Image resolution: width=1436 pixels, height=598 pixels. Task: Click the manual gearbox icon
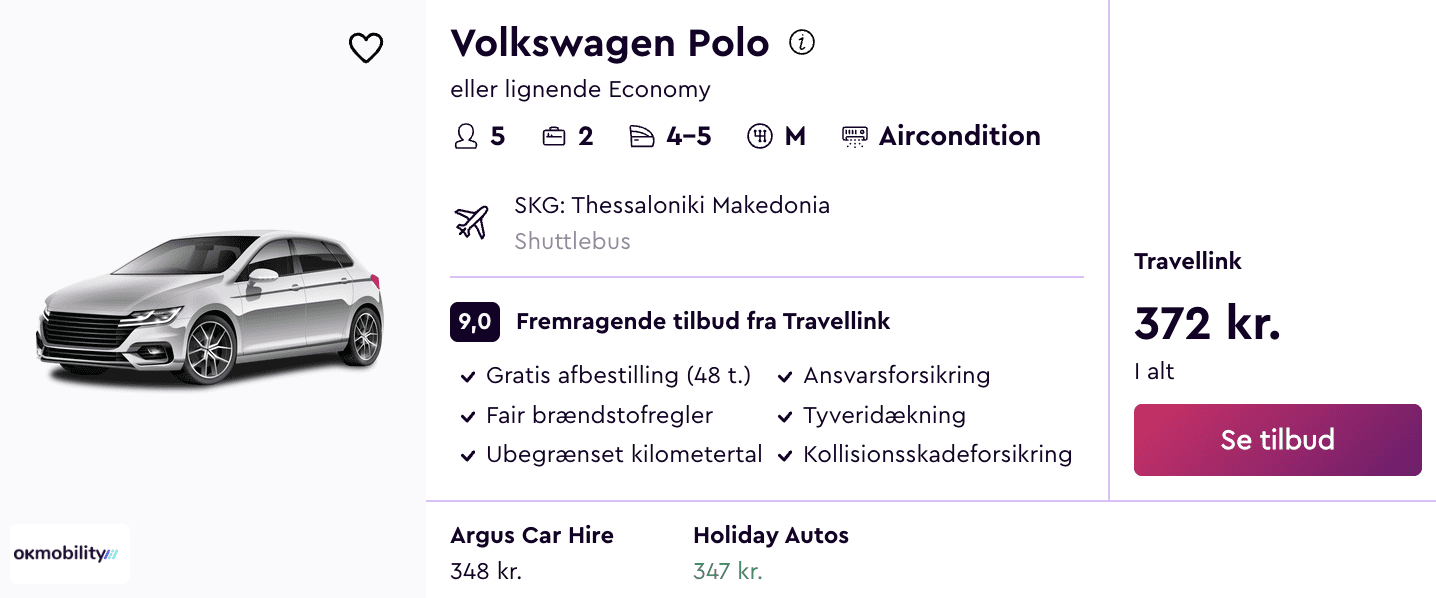pos(760,136)
